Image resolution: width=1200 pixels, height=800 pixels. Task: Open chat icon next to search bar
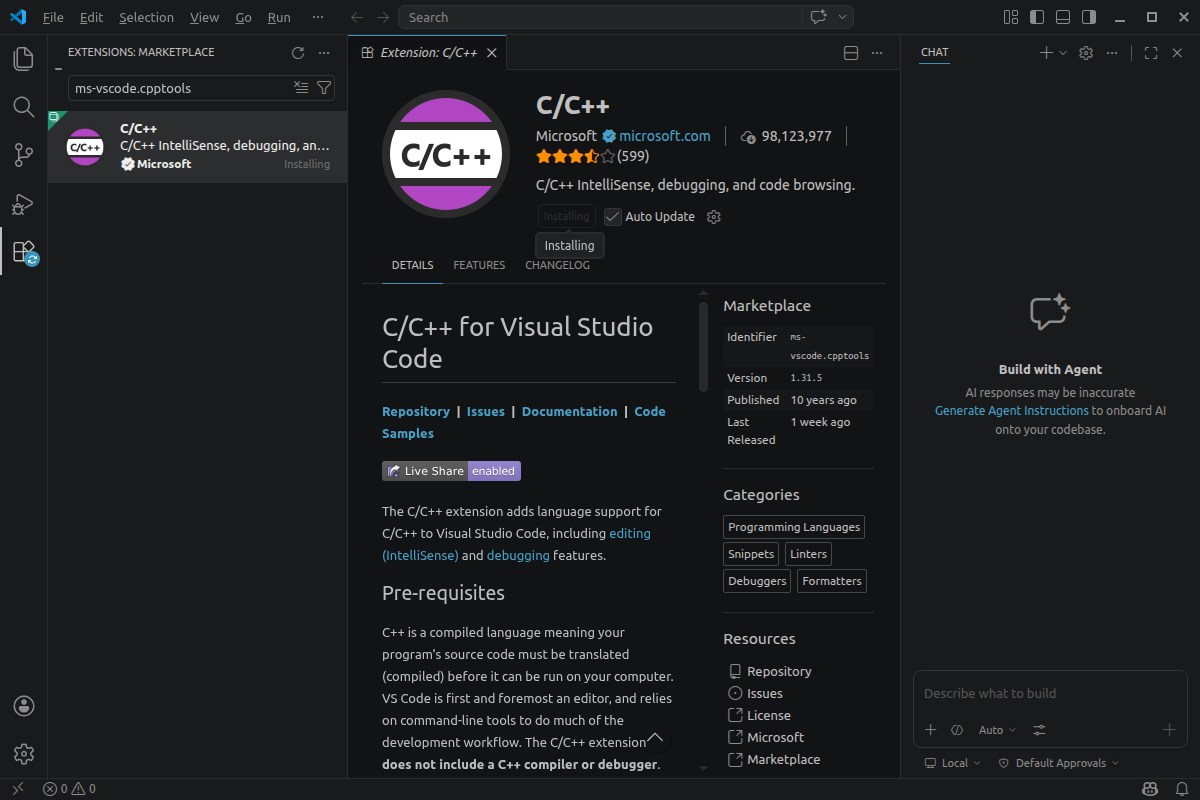click(818, 17)
